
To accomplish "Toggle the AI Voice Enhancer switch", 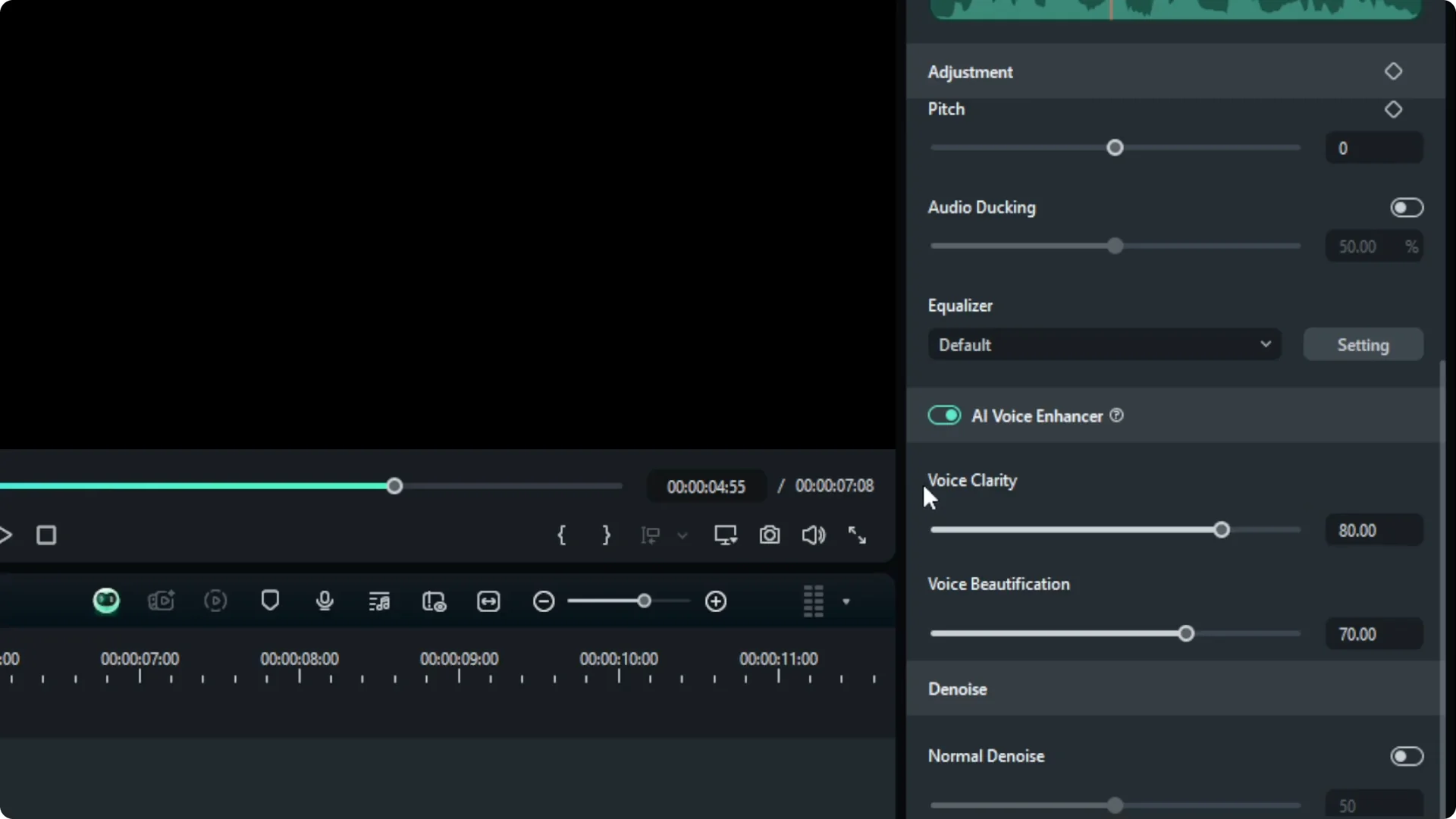I will coord(943,416).
